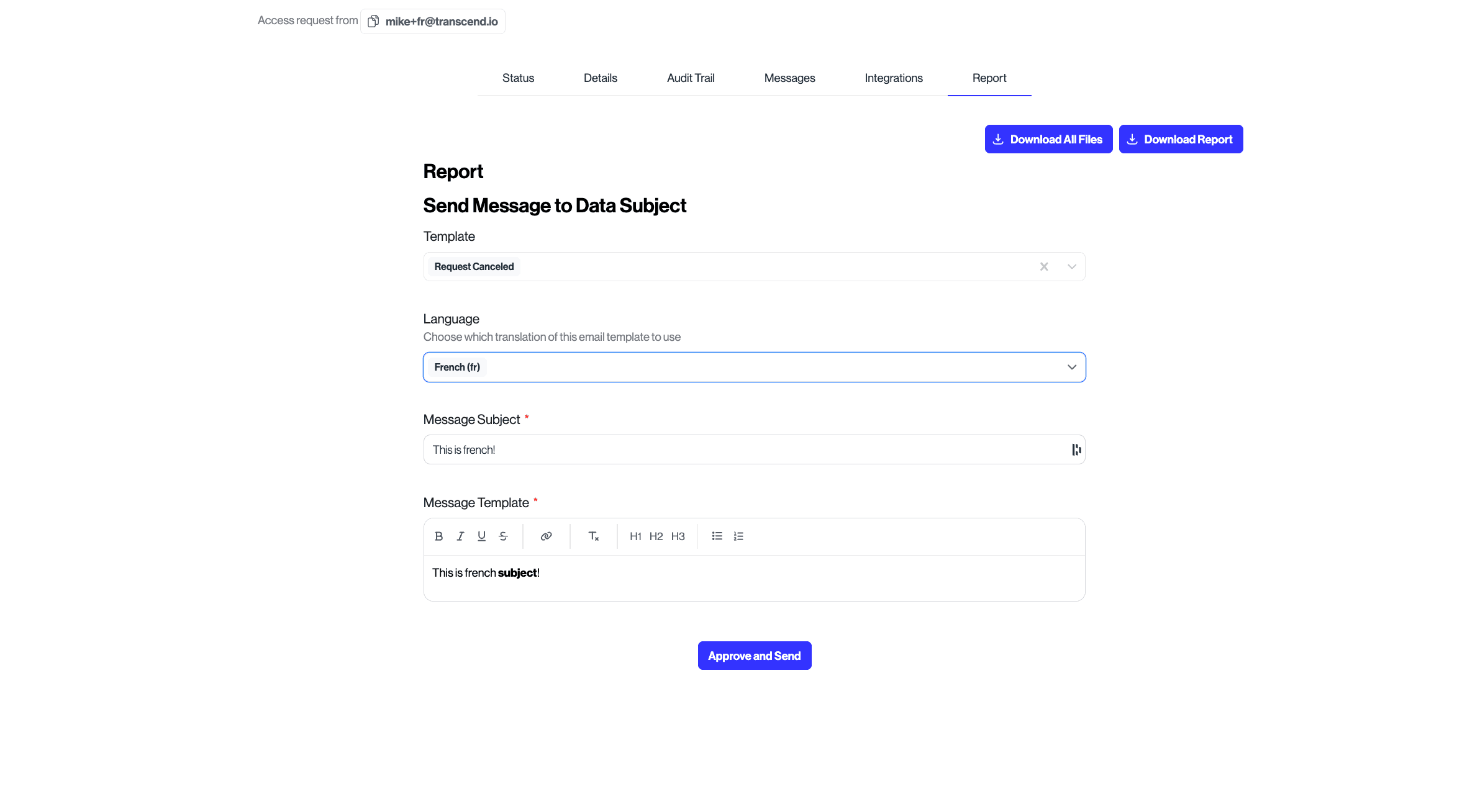The height and width of the screenshot is (812, 1457).
Task: Copy the requester email address icon
Action: (x=373, y=22)
